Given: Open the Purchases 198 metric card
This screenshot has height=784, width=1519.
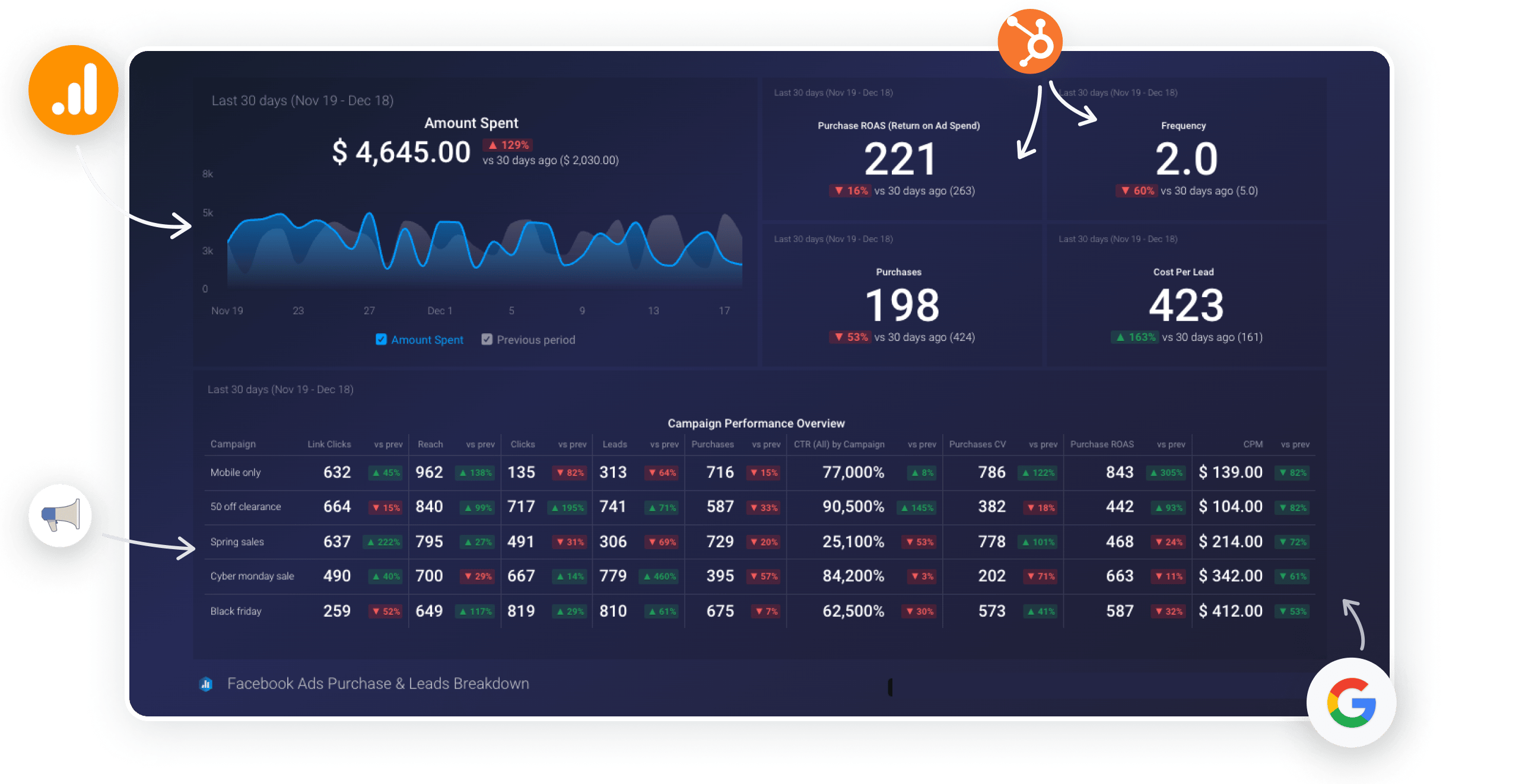Looking at the screenshot, I should [x=901, y=295].
